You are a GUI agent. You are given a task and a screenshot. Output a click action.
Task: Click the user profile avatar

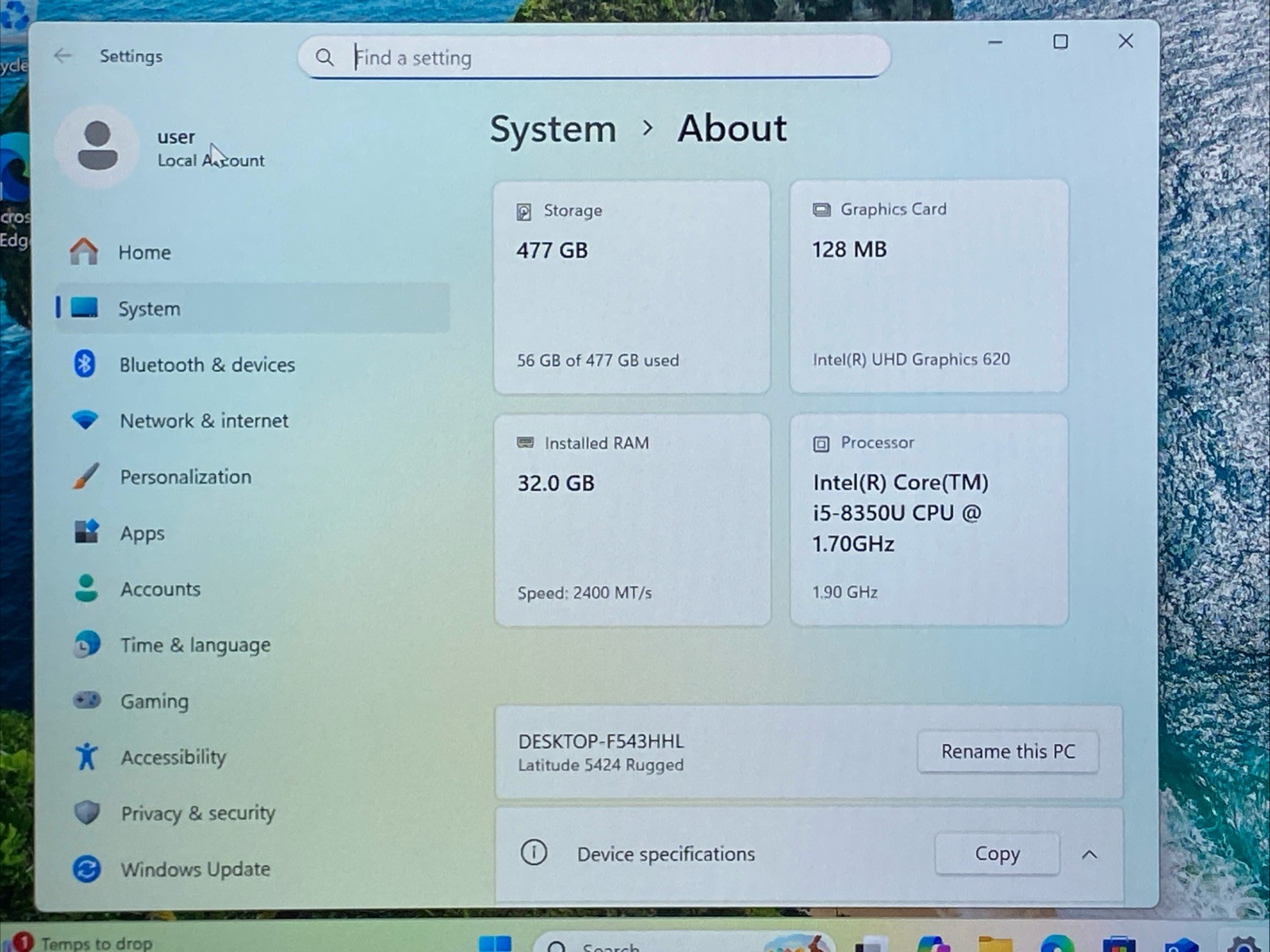(x=97, y=146)
